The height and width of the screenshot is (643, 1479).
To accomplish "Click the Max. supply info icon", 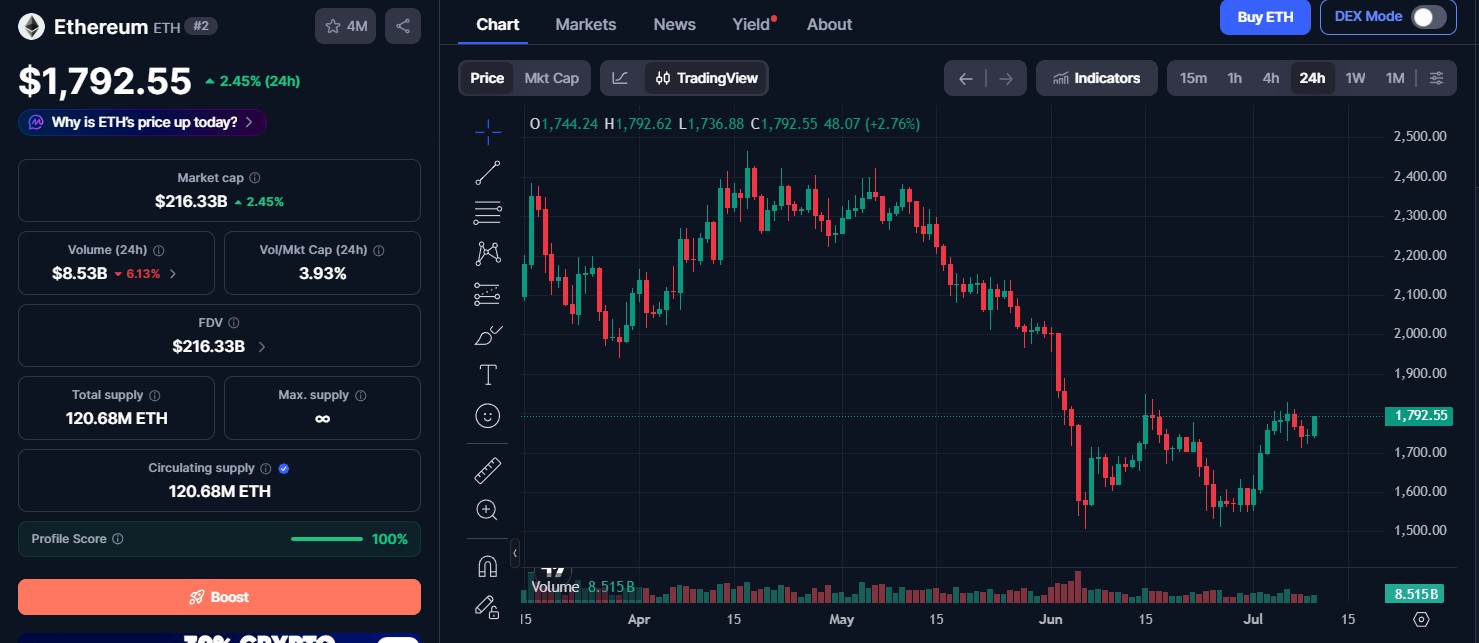I will pyautogui.click(x=361, y=396).
